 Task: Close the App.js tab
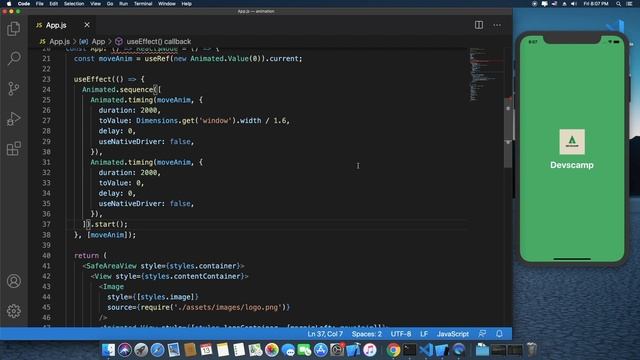[x=87, y=25]
